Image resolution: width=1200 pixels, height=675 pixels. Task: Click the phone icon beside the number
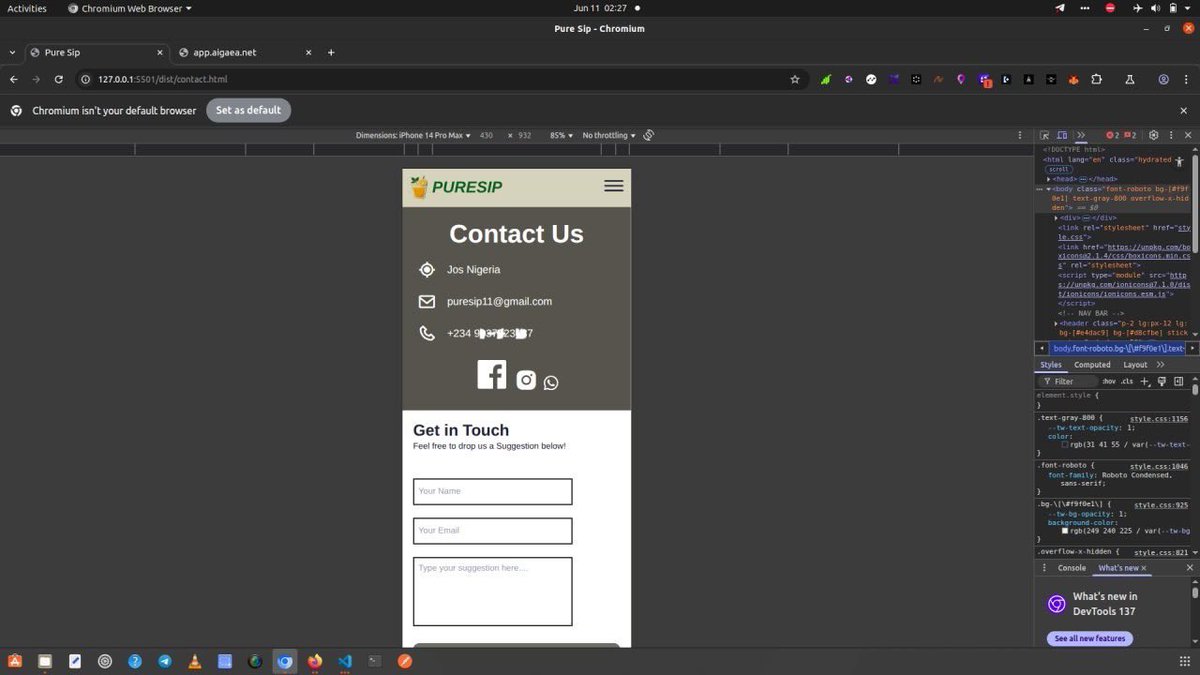click(427, 333)
